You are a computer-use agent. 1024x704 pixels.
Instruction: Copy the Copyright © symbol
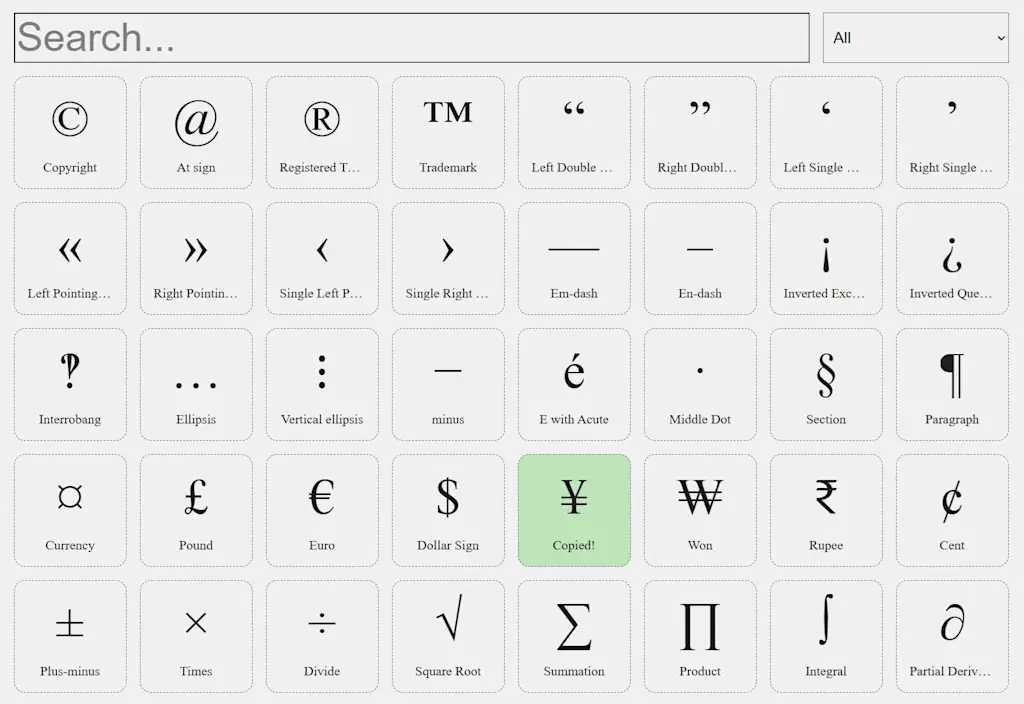tap(70, 131)
